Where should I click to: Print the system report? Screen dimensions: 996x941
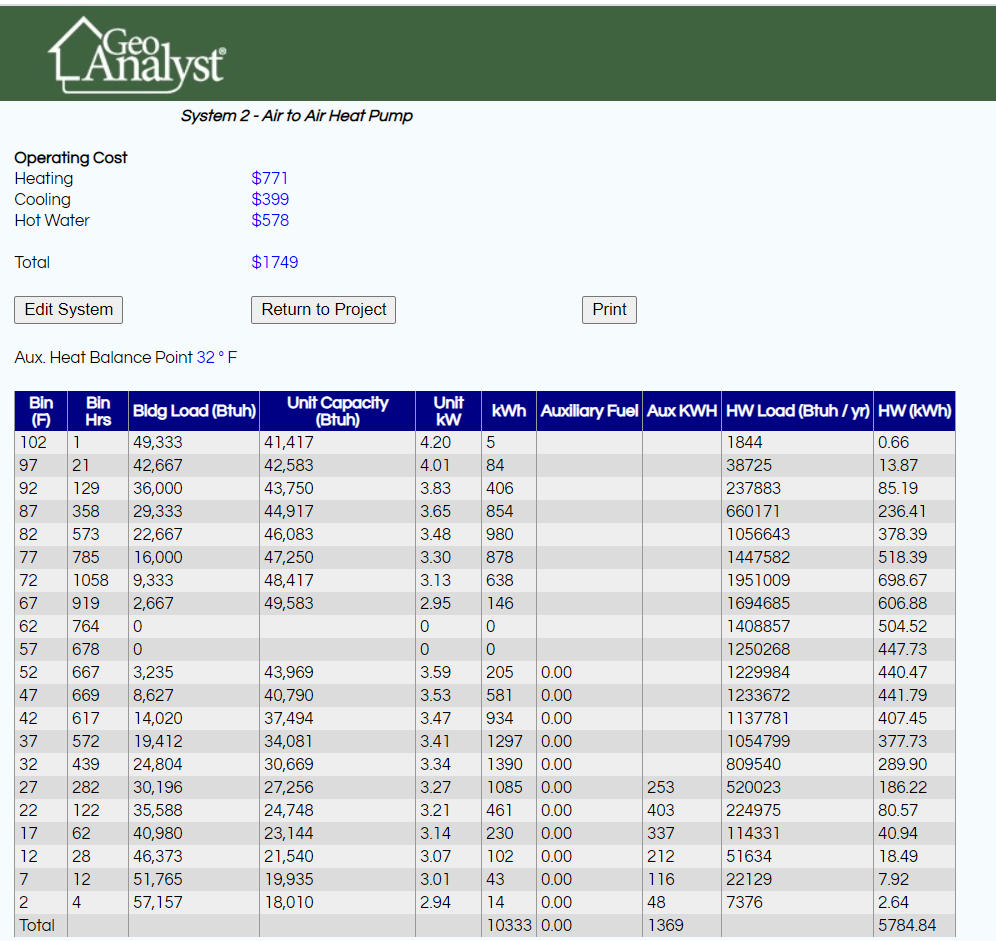tap(609, 310)
